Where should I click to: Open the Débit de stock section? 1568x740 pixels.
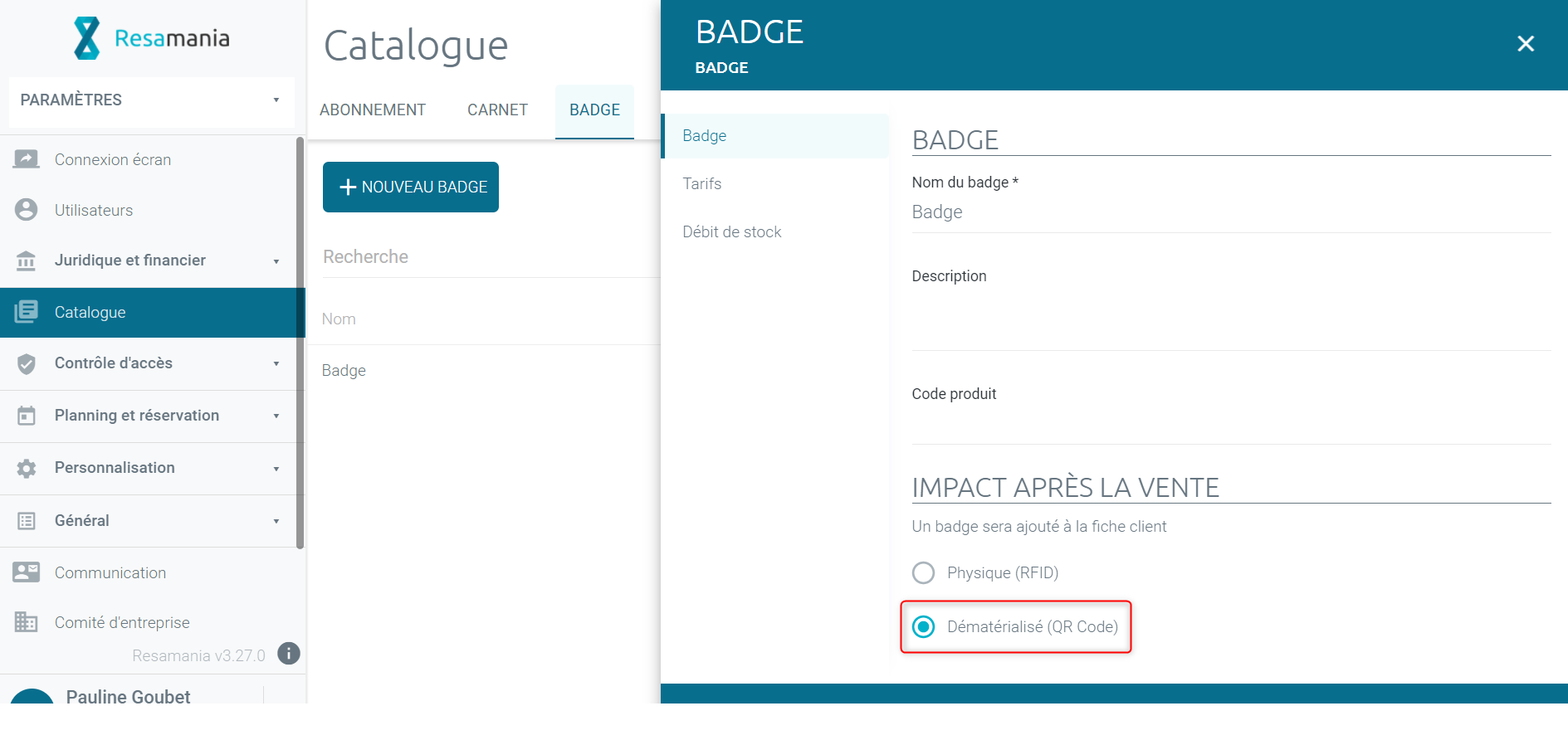coord(775,232)
